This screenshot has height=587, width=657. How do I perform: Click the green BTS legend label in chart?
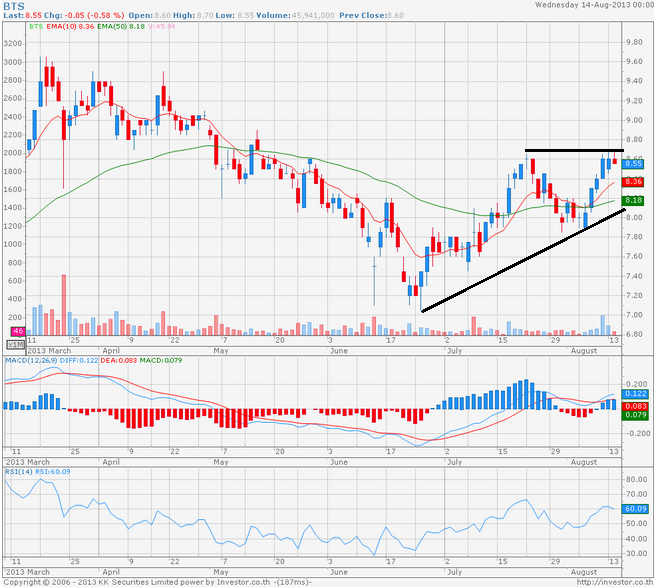coord(36,26)
